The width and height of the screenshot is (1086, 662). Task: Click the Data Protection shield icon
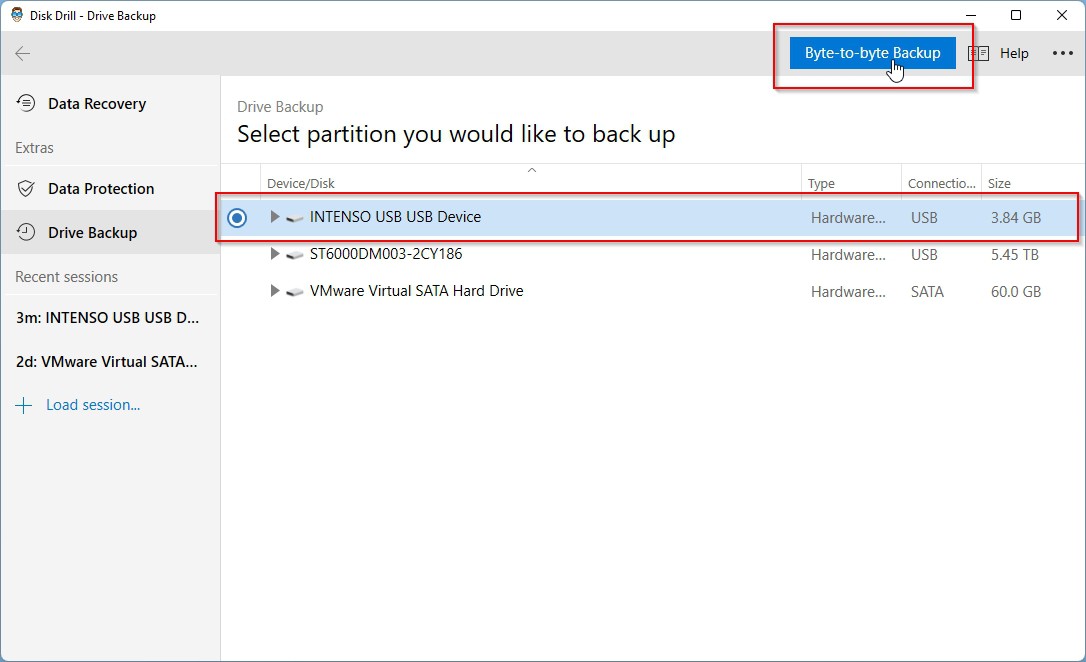[x=26, y=189]
